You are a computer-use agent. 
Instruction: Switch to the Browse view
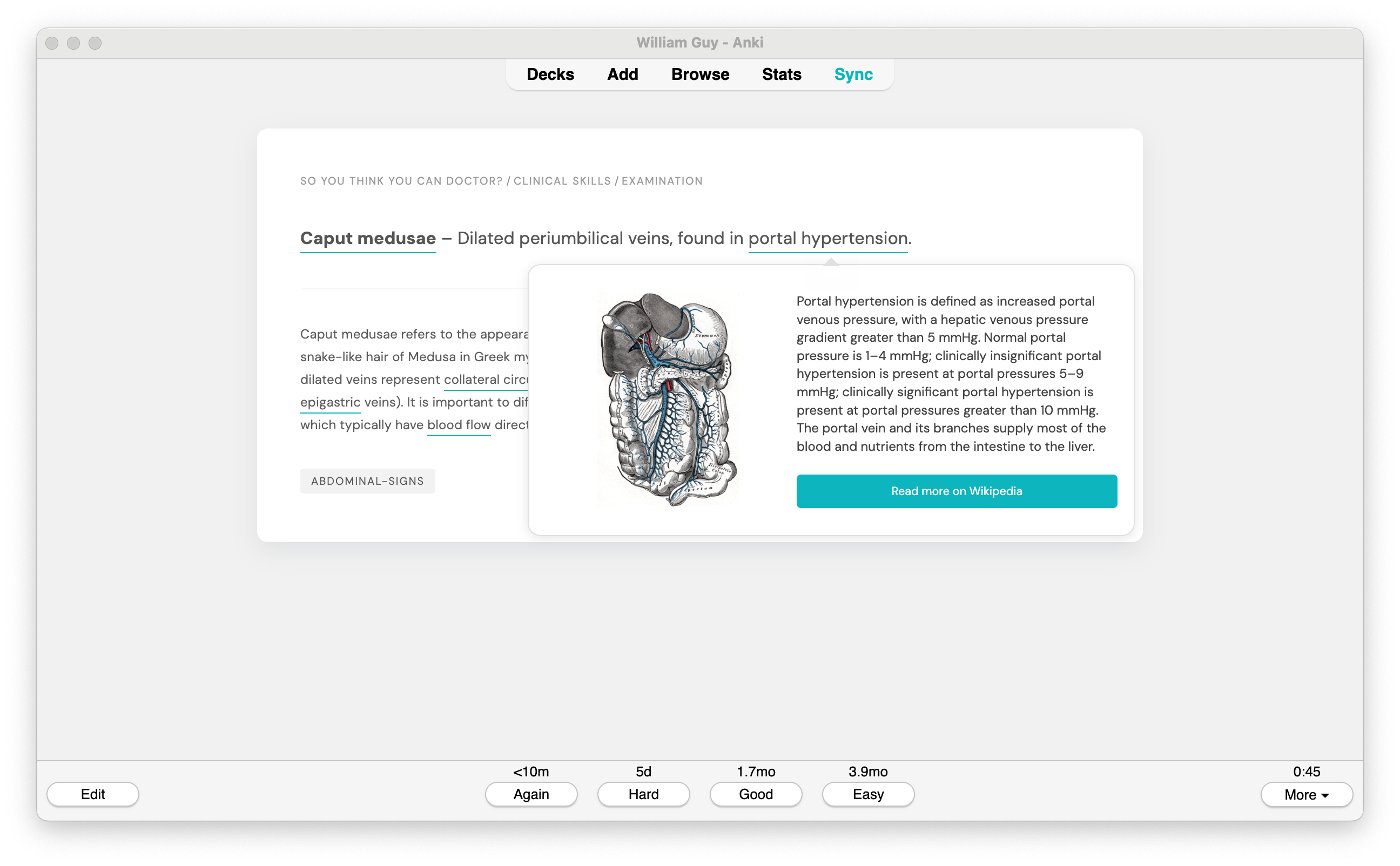[x=700, y=74]
